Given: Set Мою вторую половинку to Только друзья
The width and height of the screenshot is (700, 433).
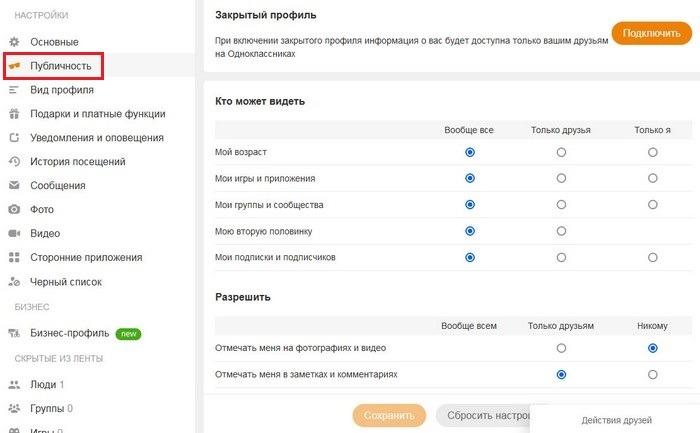Looking at the screenshot, I should click(561, 231).
